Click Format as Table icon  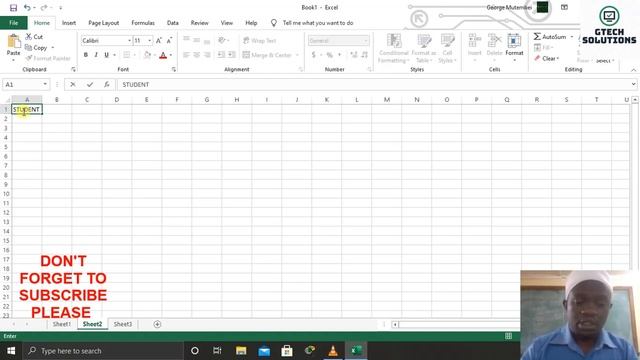(424, 49)
